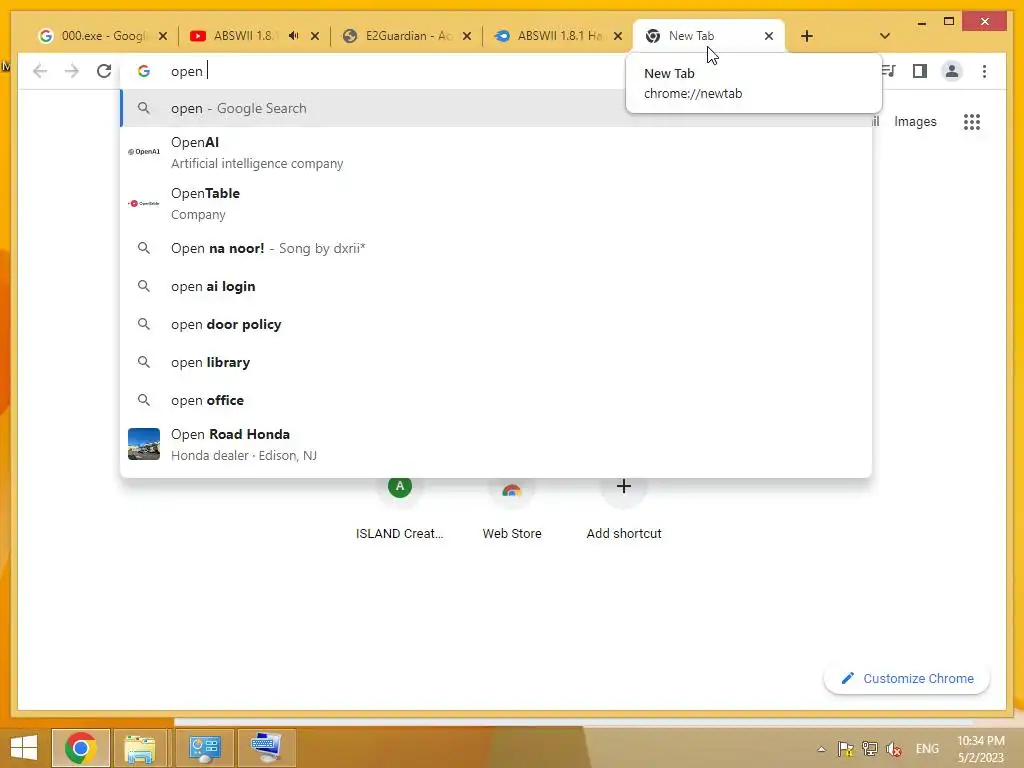This screenshot has height=768, width=1024.
Task: Open the Windows Start button
Action: point(24,748)
